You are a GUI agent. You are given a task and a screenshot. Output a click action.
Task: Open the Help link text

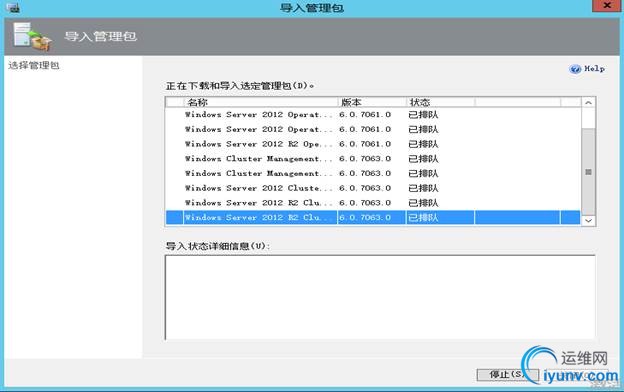595,69
